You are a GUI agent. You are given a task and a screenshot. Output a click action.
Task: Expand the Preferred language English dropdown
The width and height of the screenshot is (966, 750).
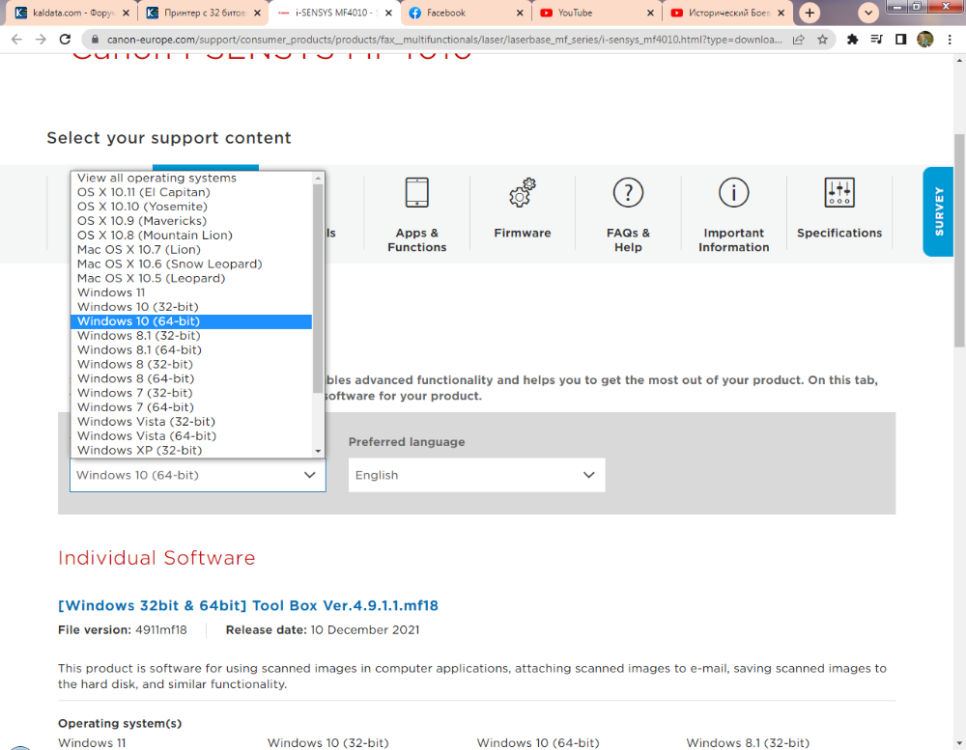coord(476,475)
